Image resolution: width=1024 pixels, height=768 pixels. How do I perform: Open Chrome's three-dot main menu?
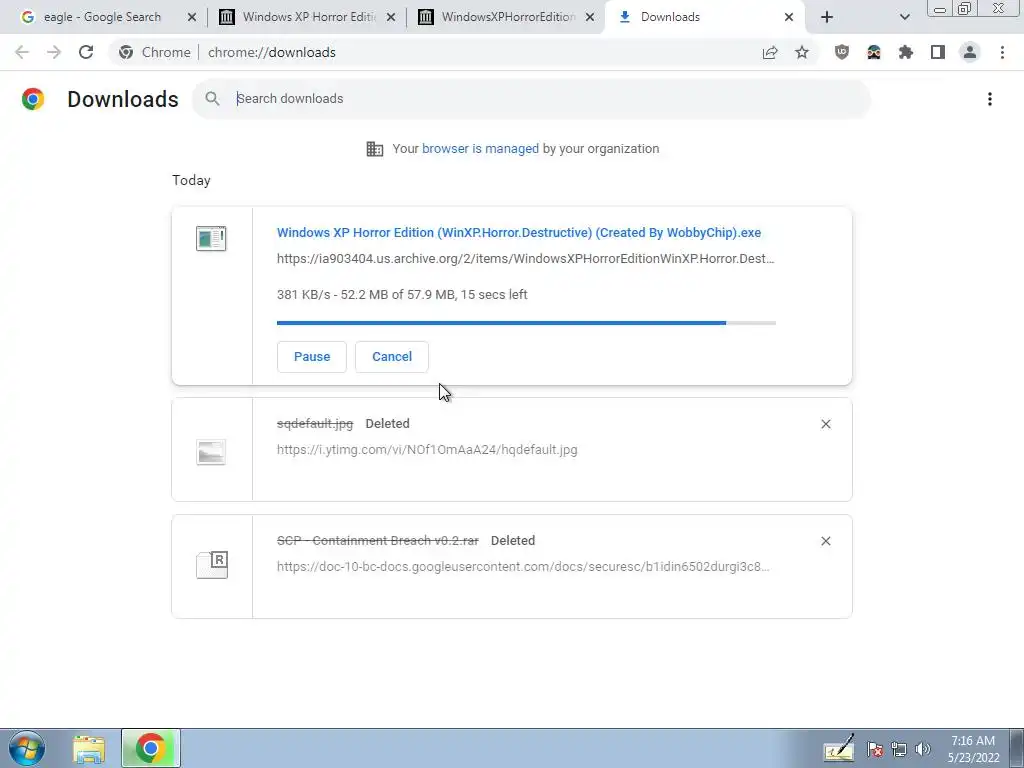pos(1002,52)
